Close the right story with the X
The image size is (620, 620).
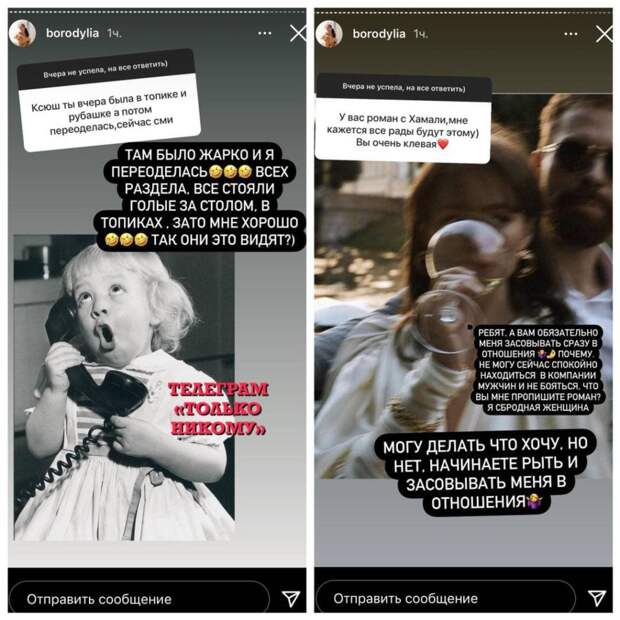coord(604,34)
